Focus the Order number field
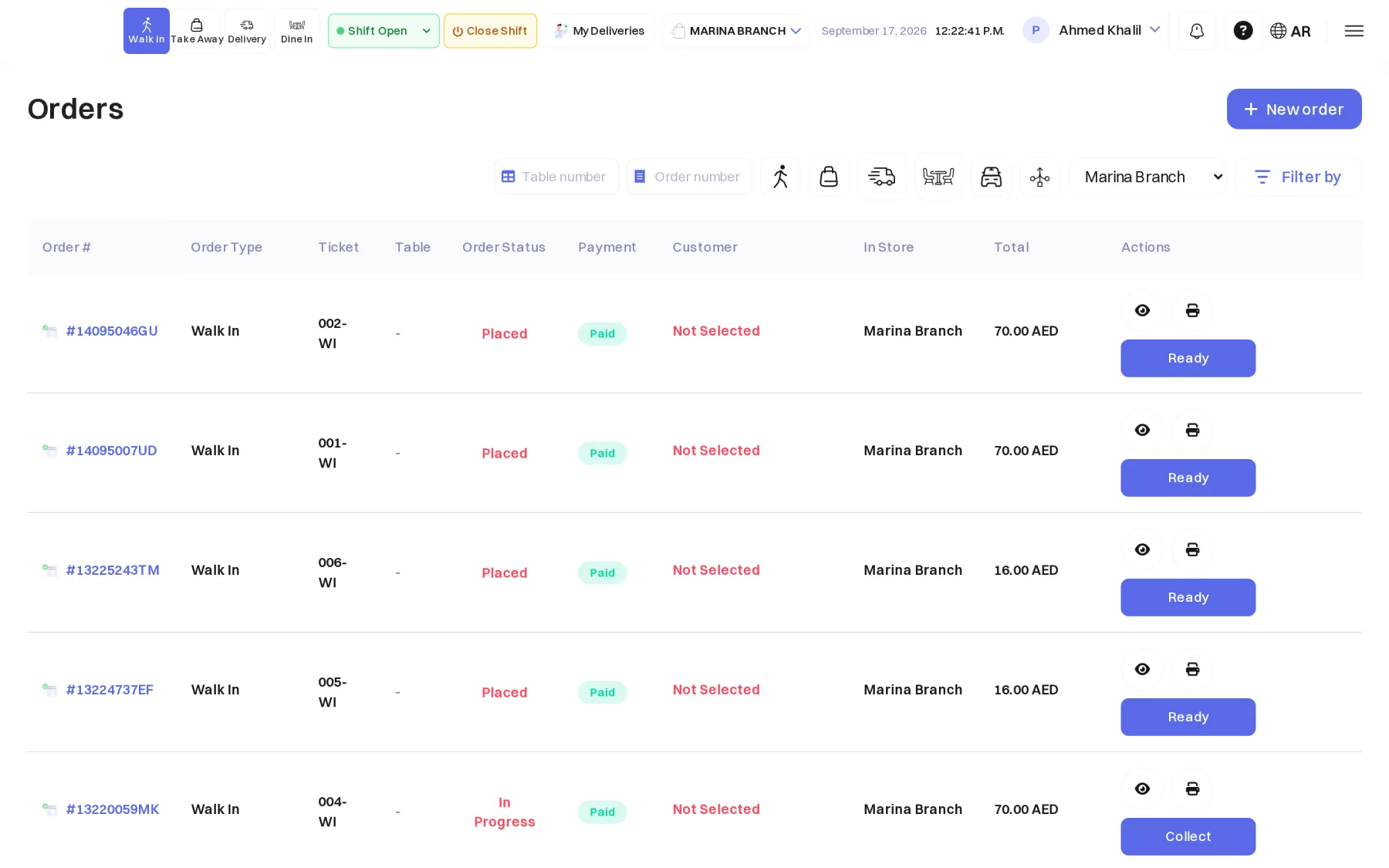 689,177
